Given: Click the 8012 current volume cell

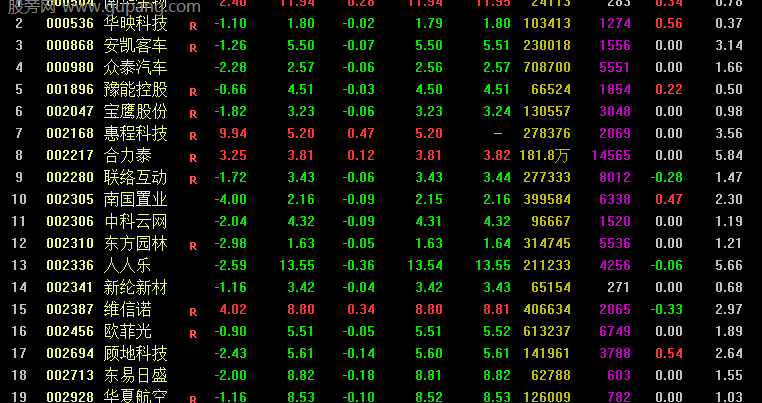Looking at the screenshot, I should [615, 177].
